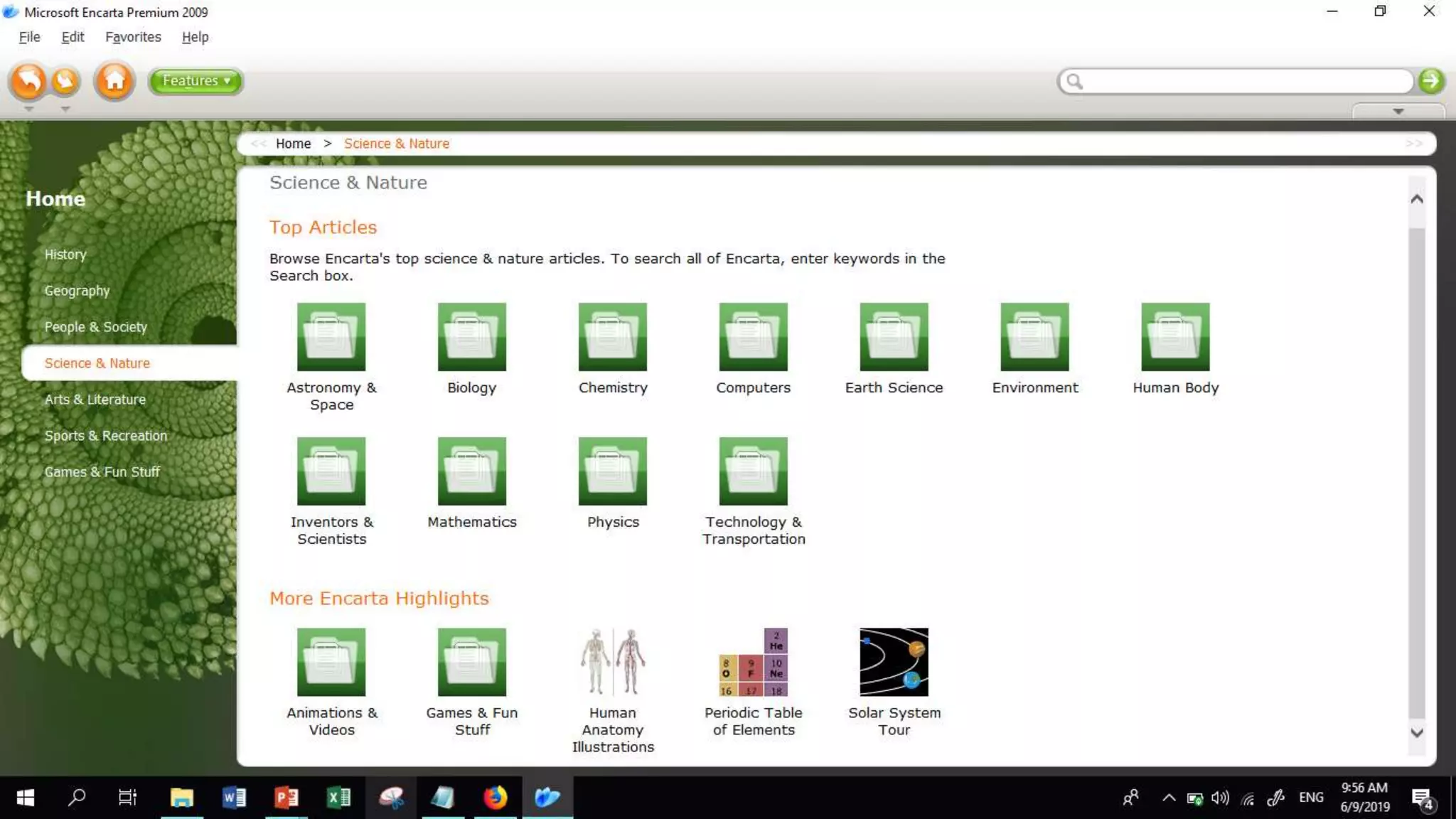Click Home link in the breadcrumb
1456x819 pixels.
[293, 144]
